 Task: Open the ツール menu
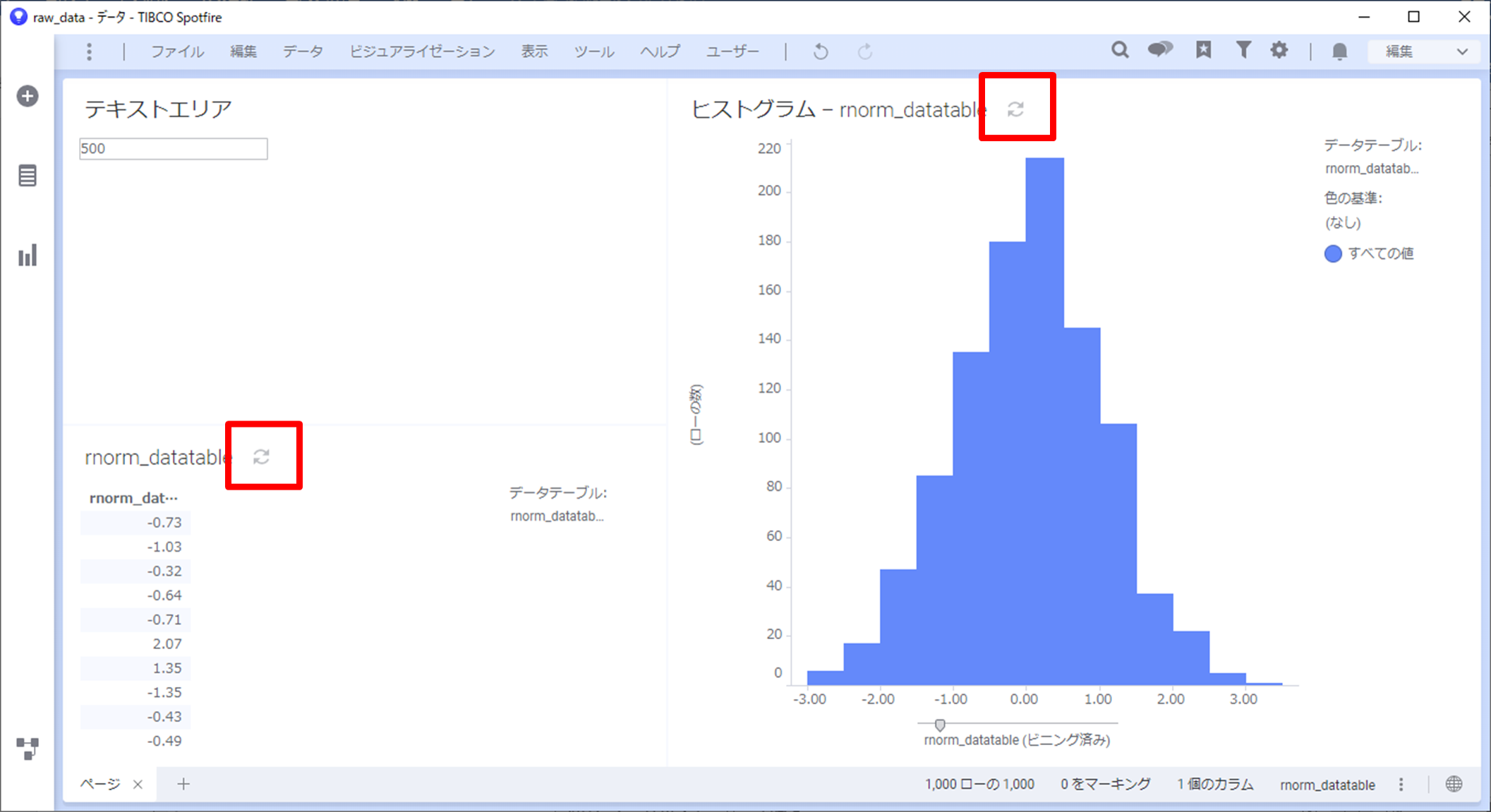(x=593, y=51)
